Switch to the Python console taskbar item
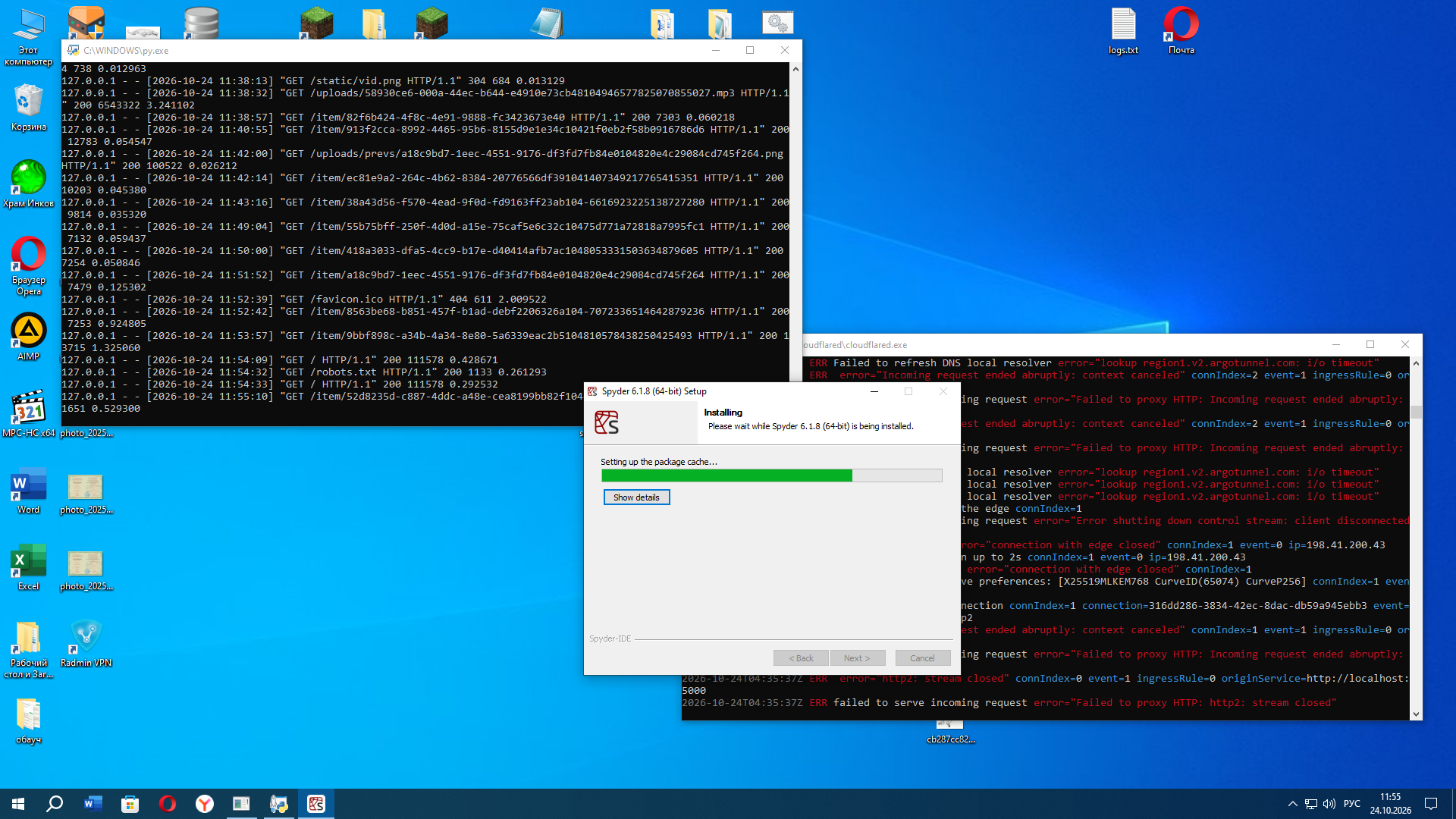The height and width of the screenshot is (819, 1456). pos(278,804)
